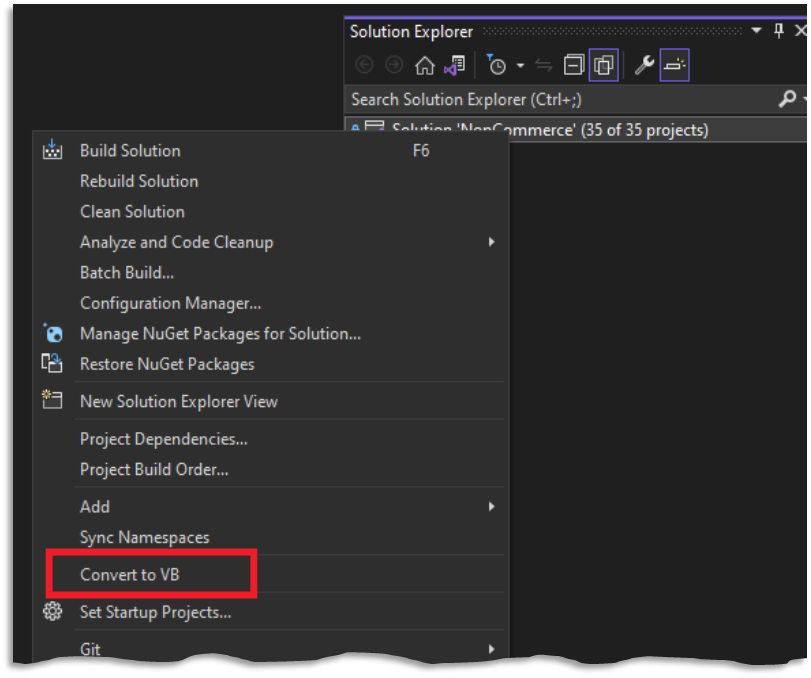Open the Pending Changes Filter dropdown arrow

pyautogui.click(x=520, y=66)
